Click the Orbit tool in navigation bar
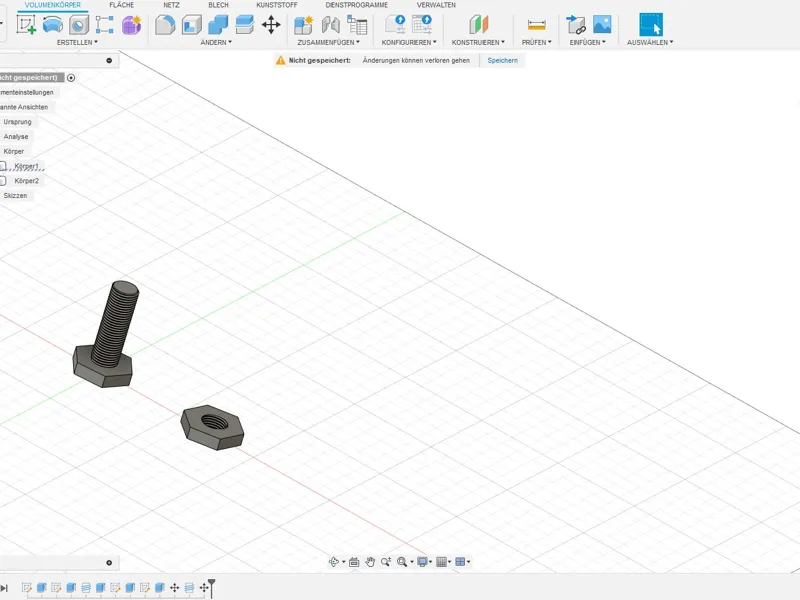800x600 pixels. click(x=334, y=562)
